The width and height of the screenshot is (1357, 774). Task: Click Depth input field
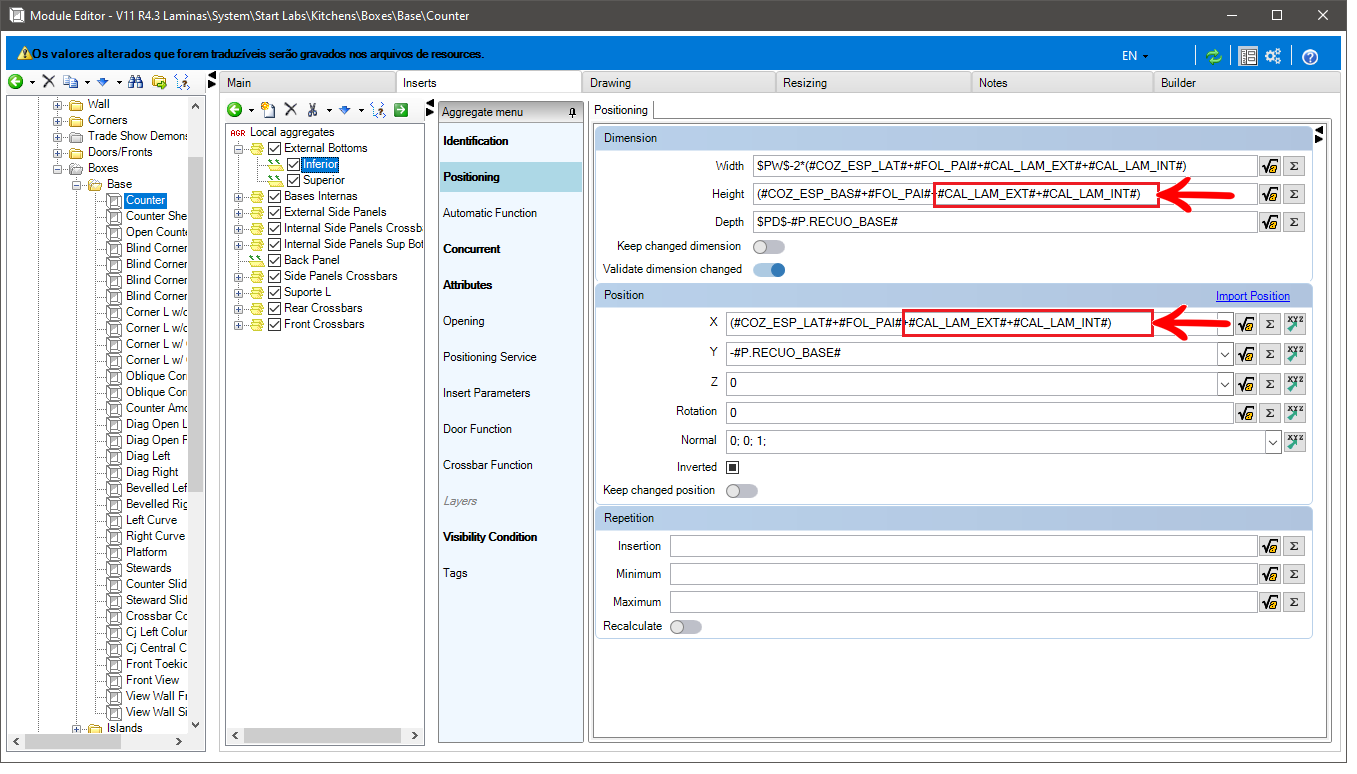[1004, 222]
